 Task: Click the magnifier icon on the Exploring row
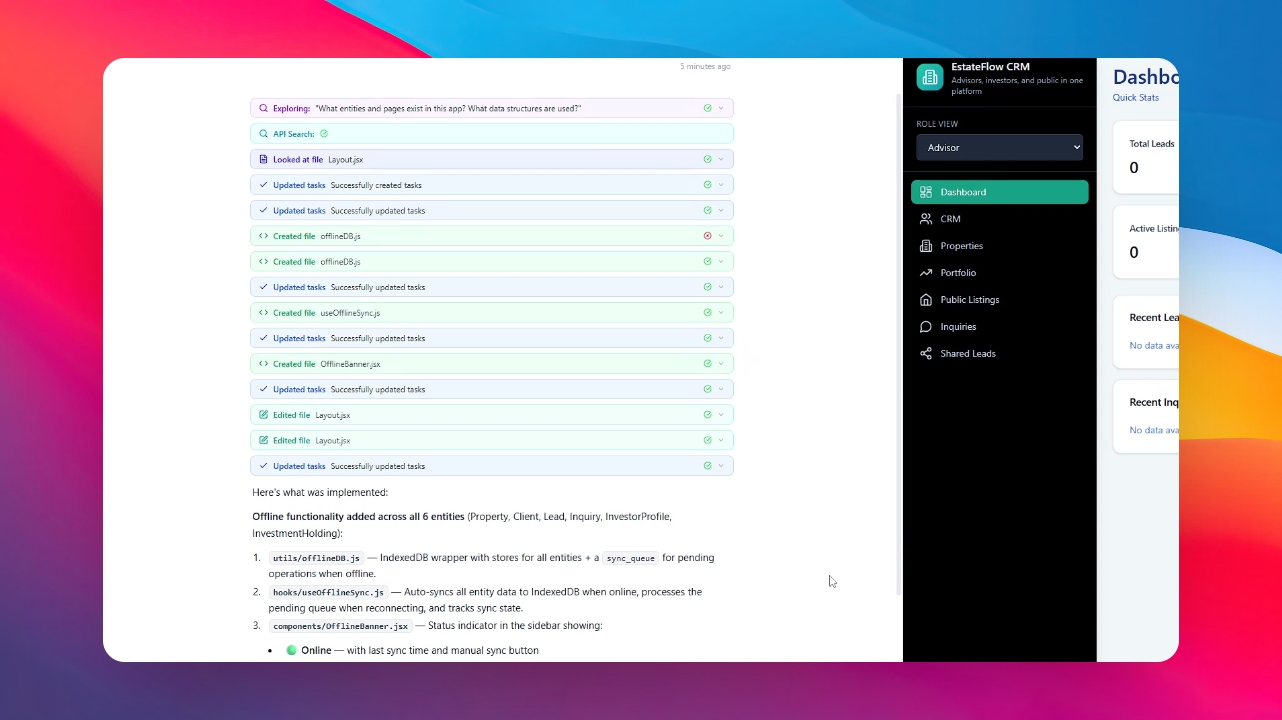tap(263, 108)
